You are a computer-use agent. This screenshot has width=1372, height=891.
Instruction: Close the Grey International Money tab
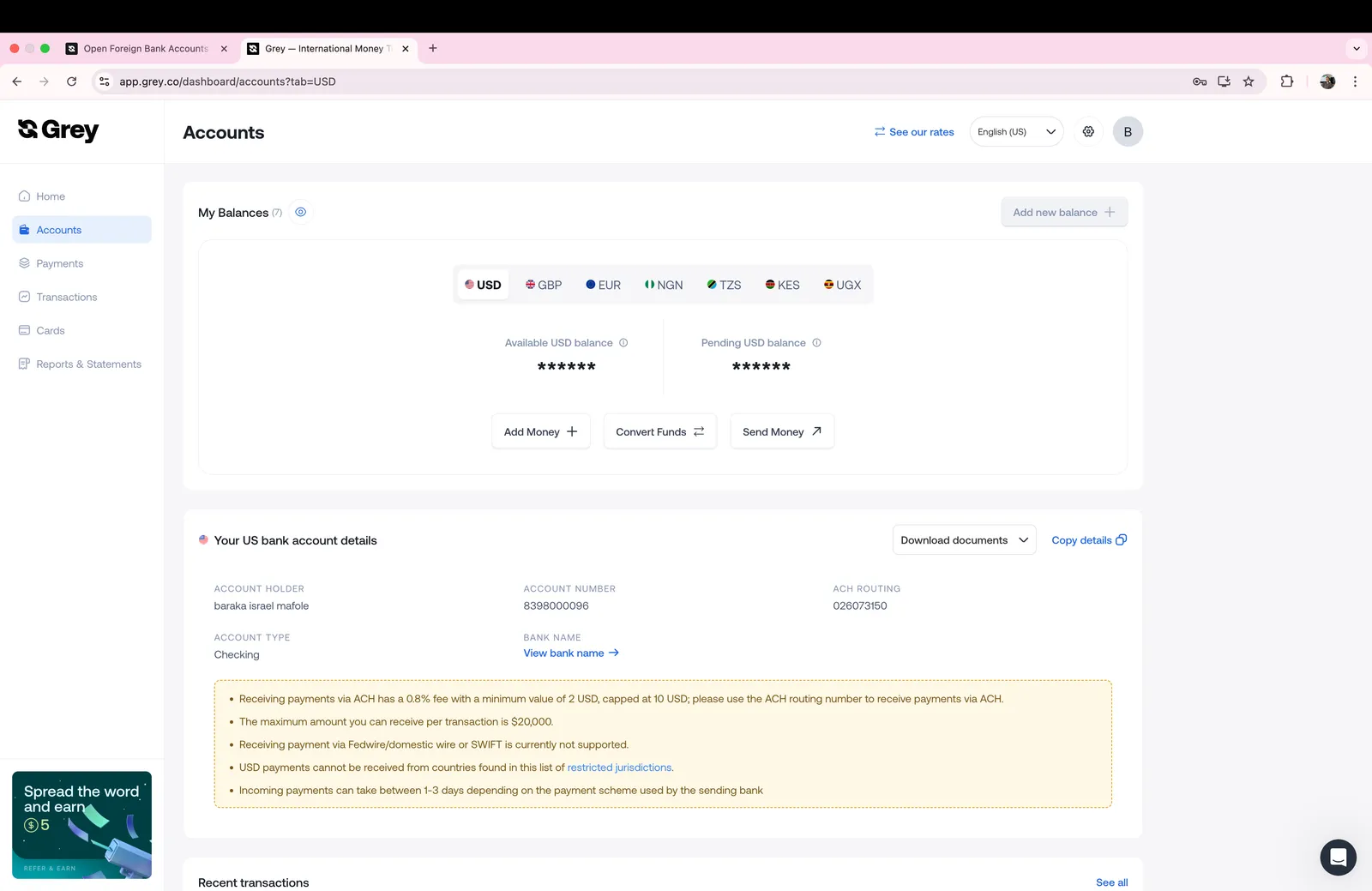(x=406, y=49)
